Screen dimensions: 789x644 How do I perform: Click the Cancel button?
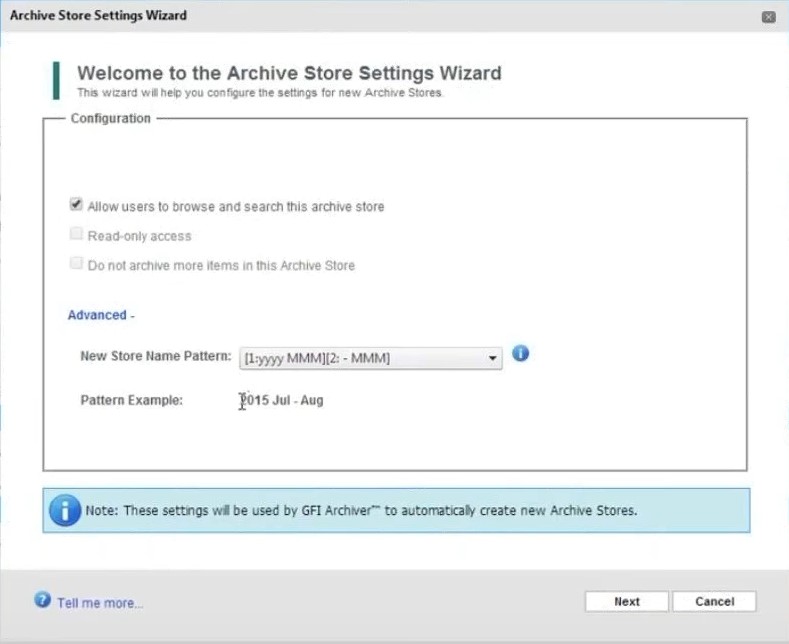tap(714, 601)
